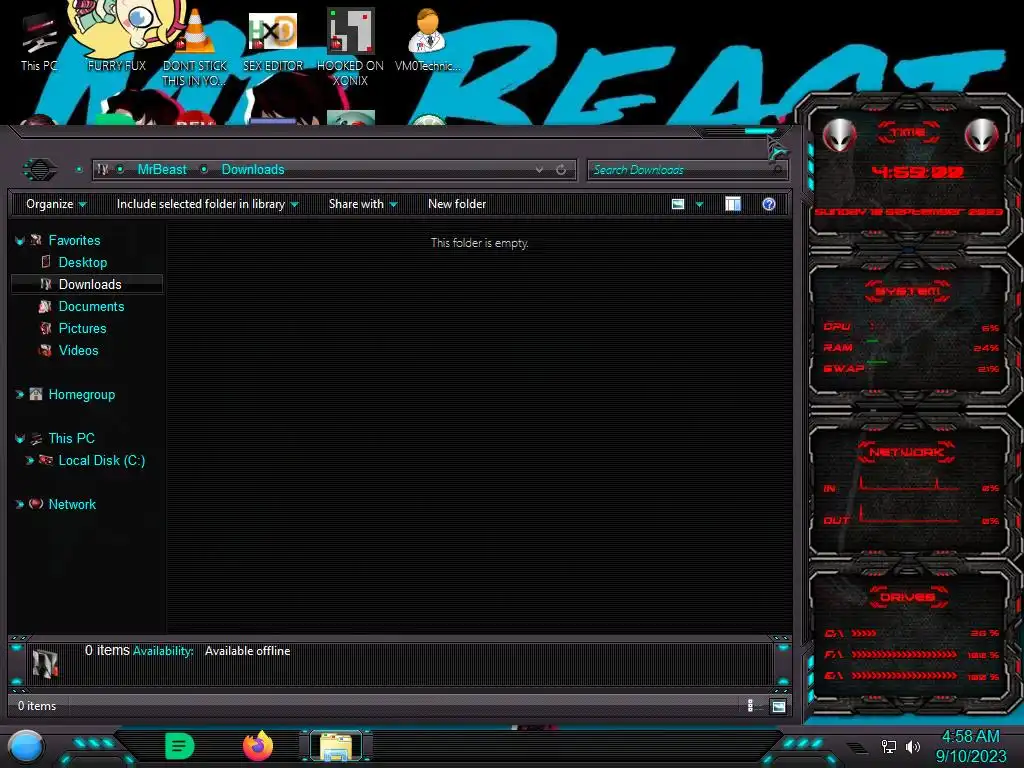
Task: Go to MrBeast in the address bar
Action: [x=162, y=170]
